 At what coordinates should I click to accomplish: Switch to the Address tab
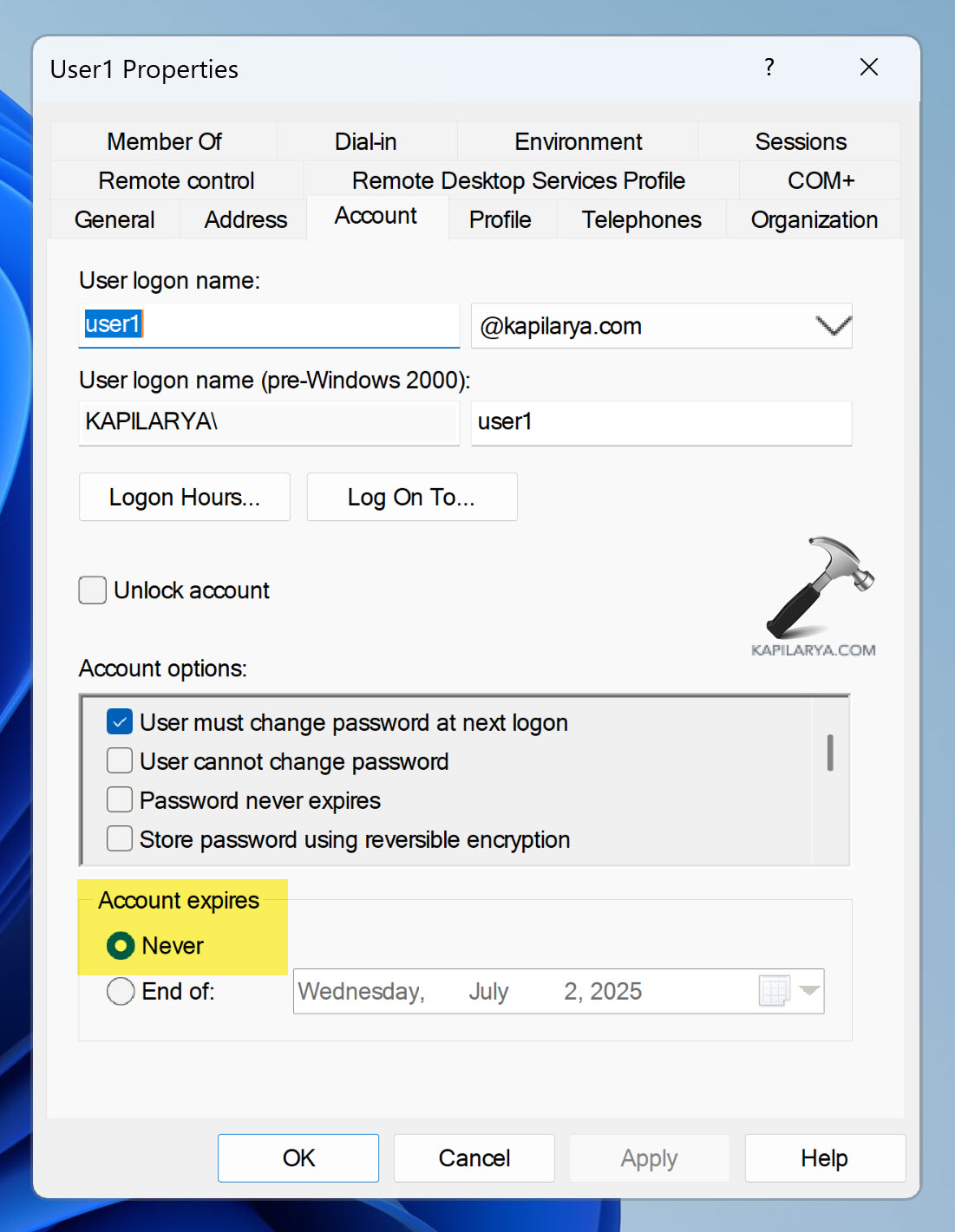coord(245,219)
